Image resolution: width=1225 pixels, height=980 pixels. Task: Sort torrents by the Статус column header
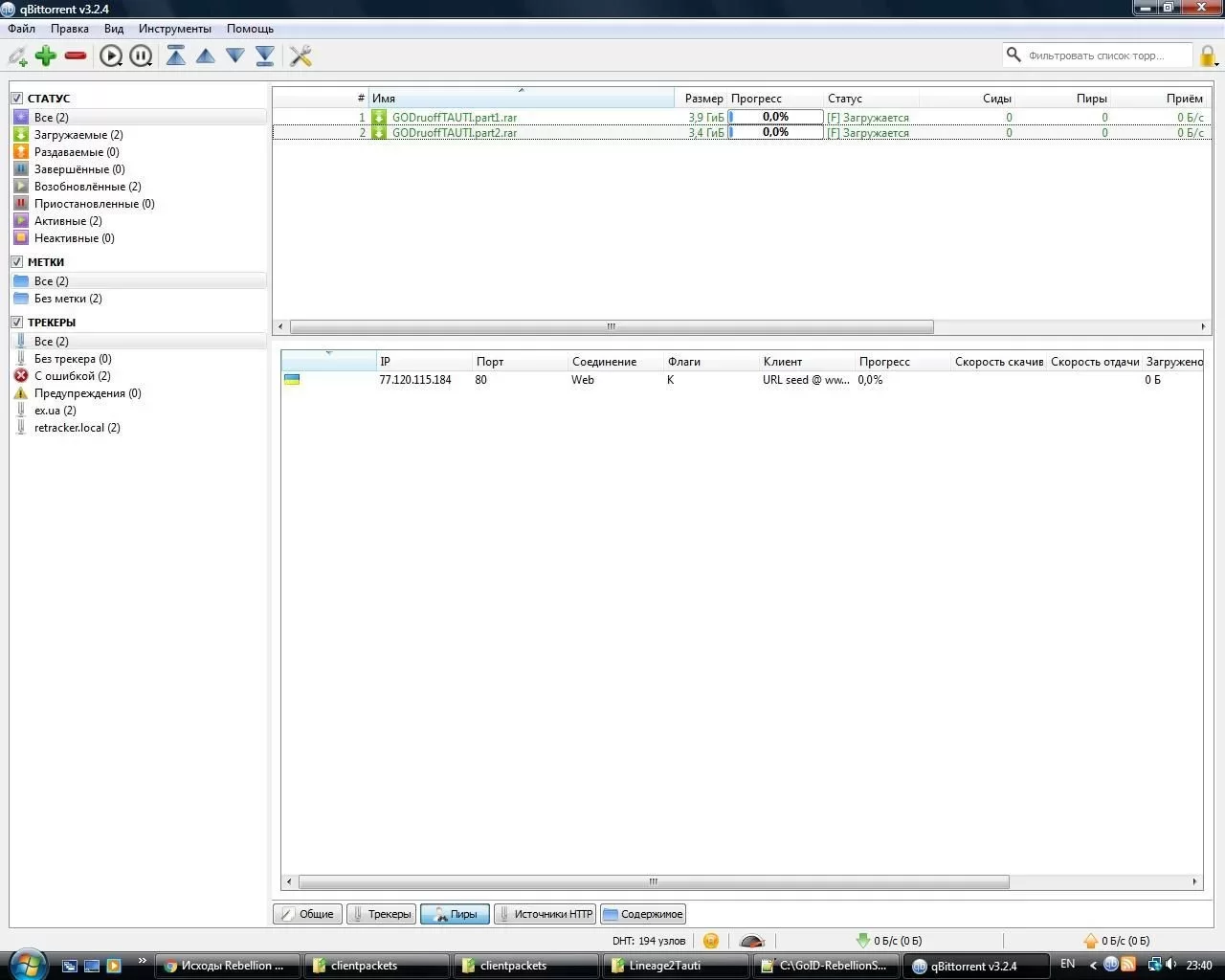pos(871,98)
